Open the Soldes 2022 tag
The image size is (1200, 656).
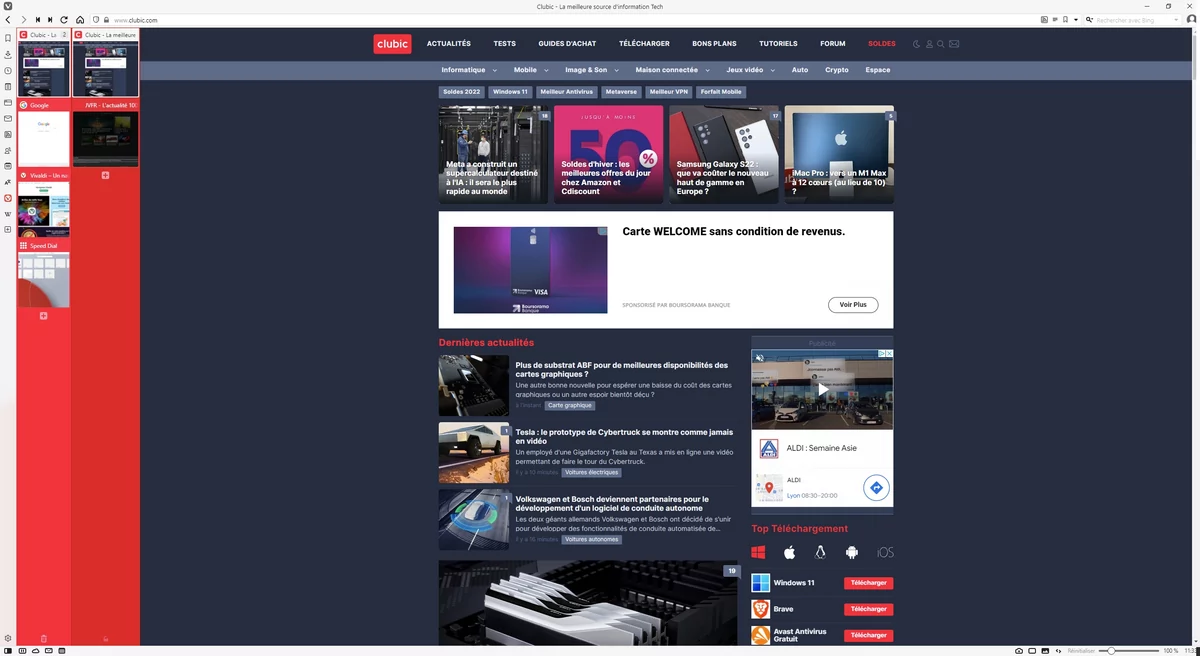462,92
